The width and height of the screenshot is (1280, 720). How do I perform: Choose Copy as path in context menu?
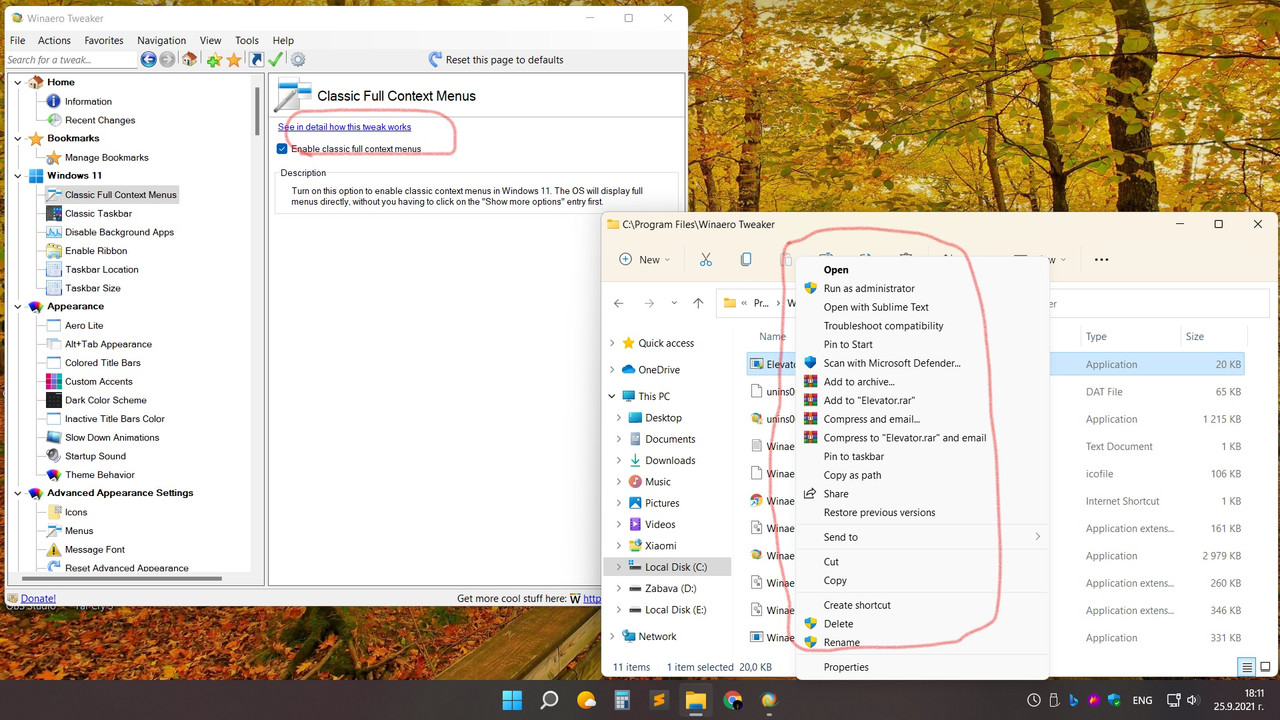coord(852,475)
